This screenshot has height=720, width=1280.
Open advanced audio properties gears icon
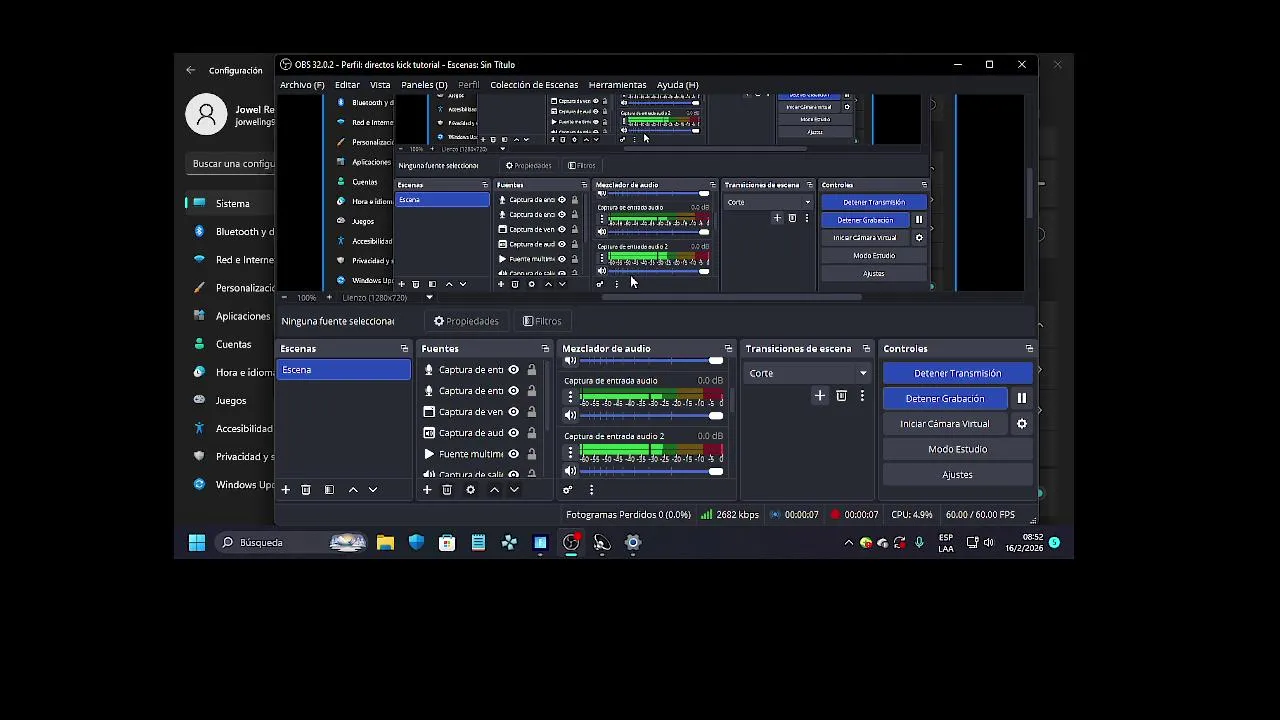click(568, 490)
